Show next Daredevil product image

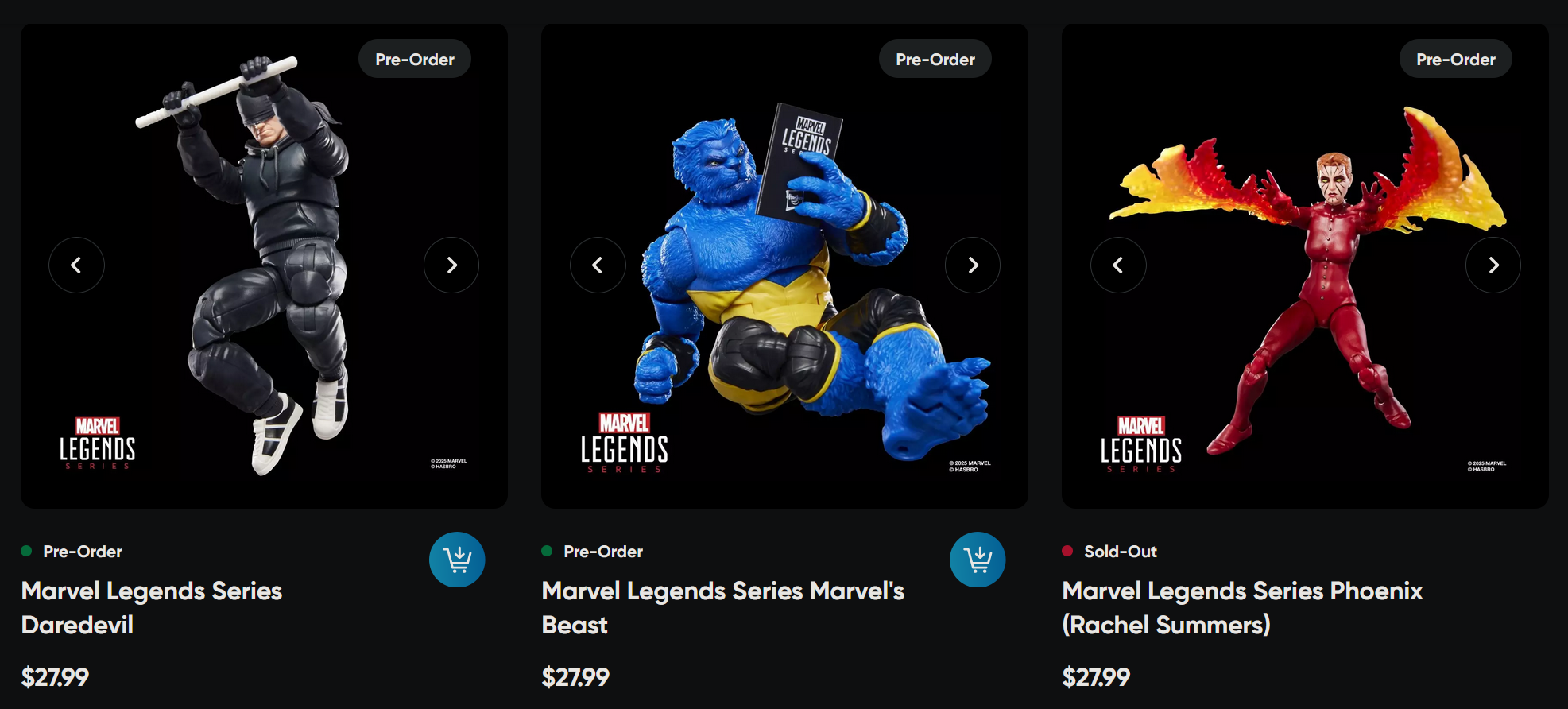coord(451,265)
